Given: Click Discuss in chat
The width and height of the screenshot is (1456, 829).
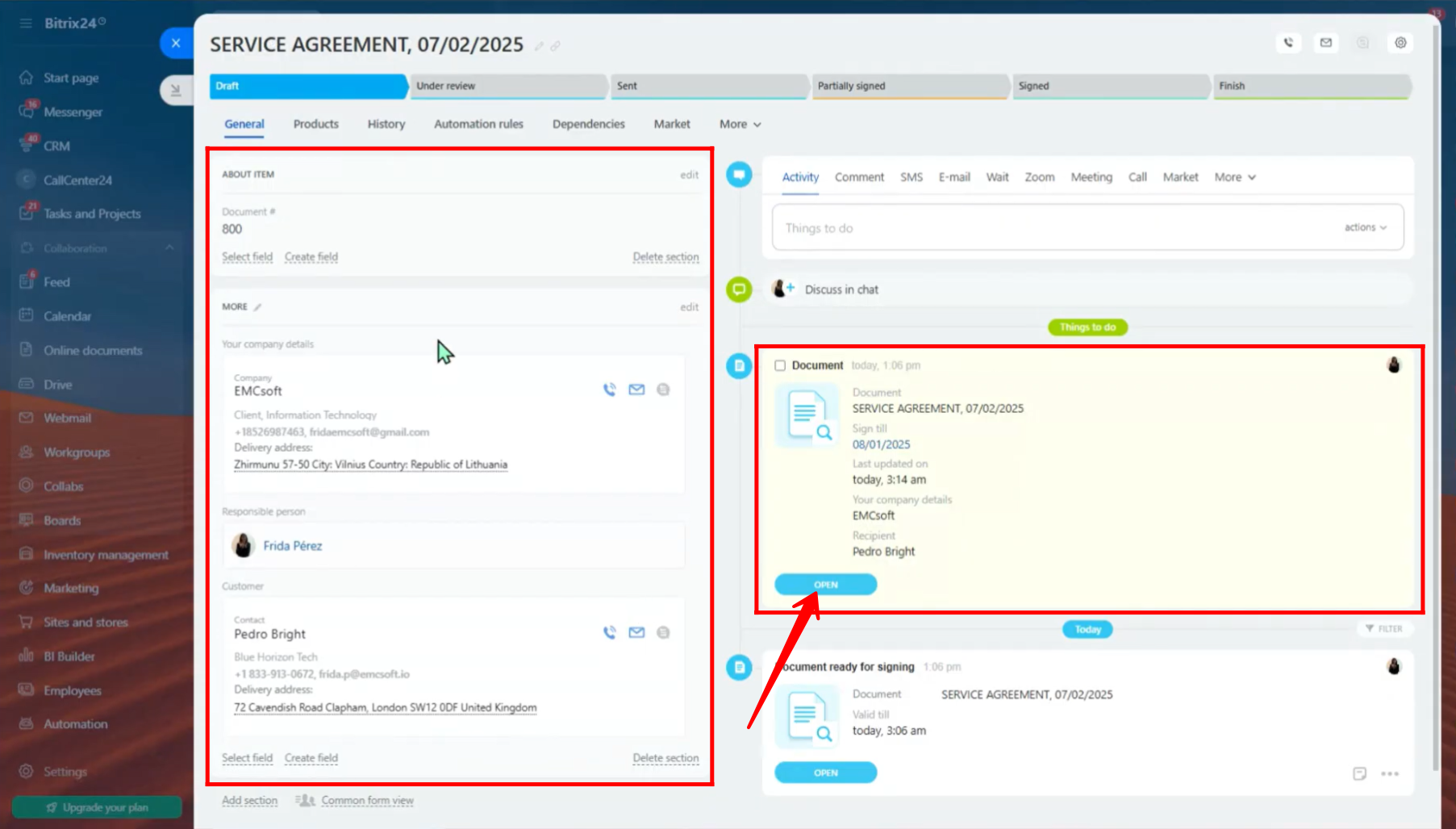Looking at the screenshot, I should 841,290.
